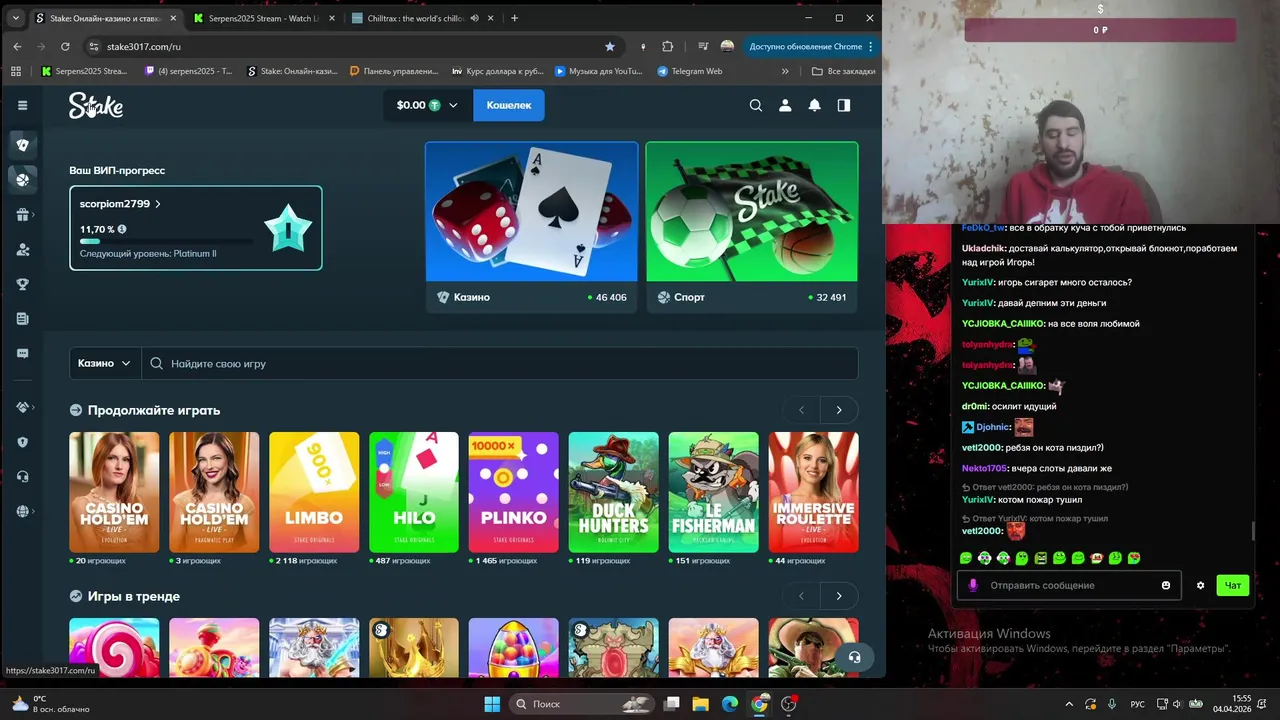This screenshot has height=720, width=1280.
Task: Click the Отправить сообщение chat input
Action: click(x=1070, y=585)
